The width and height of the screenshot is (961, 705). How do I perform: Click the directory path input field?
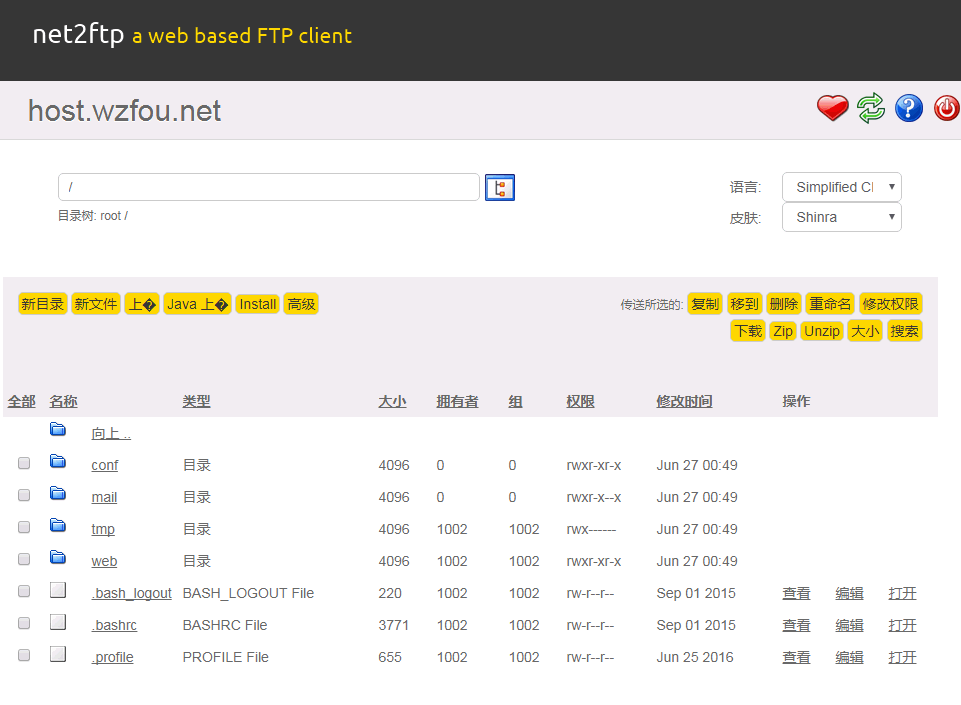click(x=268, y=187)
